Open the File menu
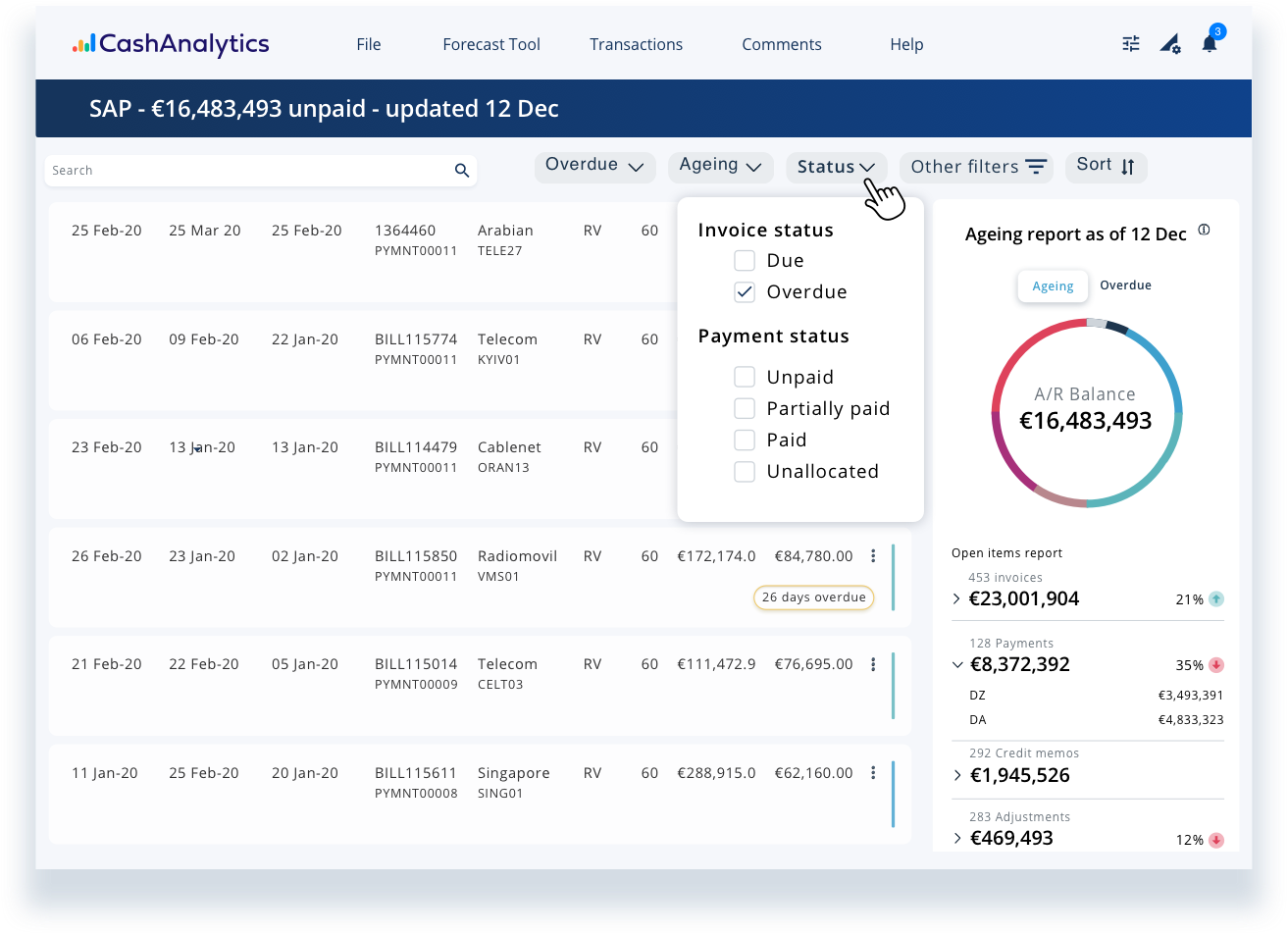Screen dimensions: 1288x934 (x=369, y=44)
